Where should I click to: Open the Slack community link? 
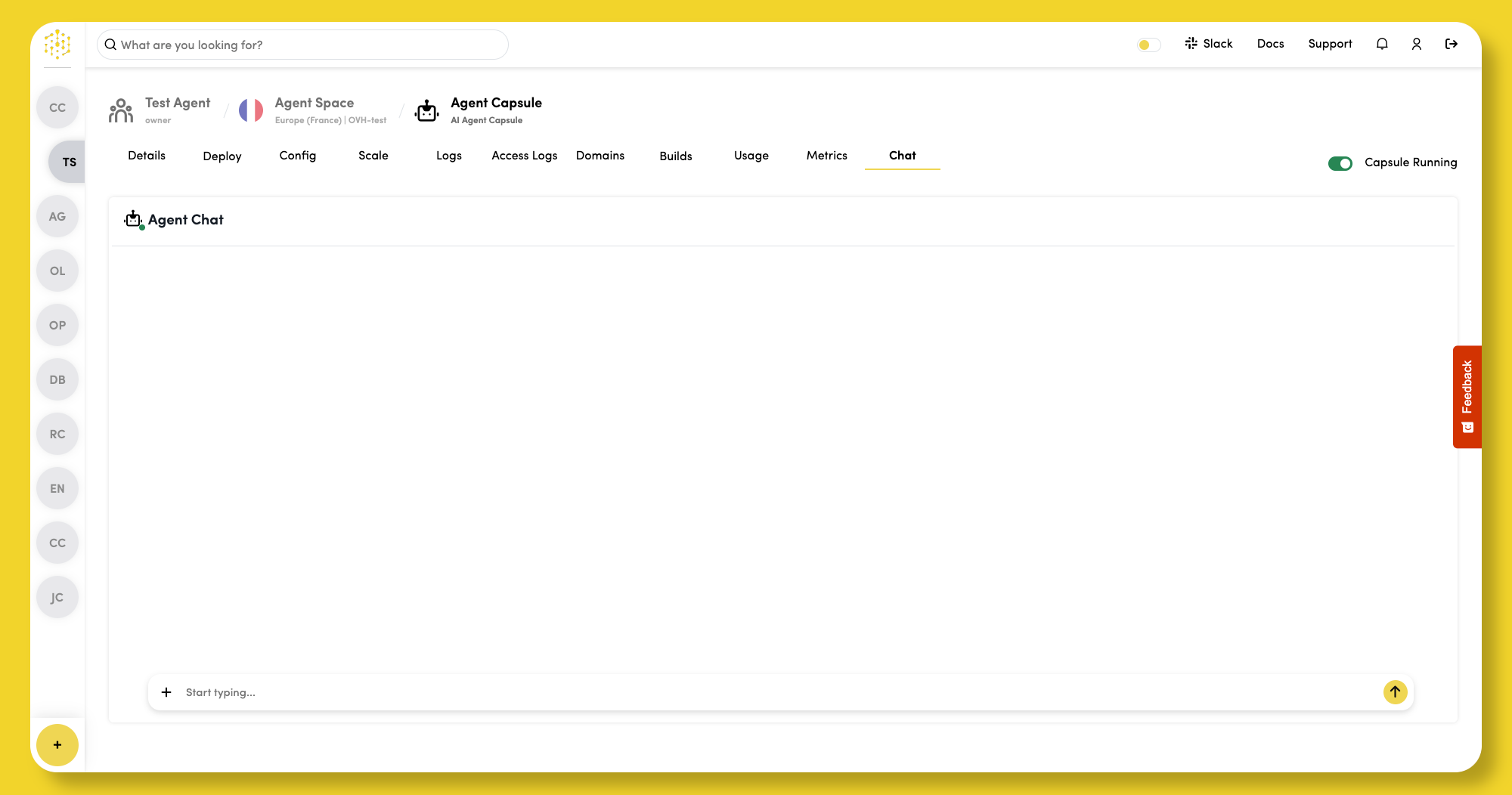click(x=1209, y=44)
